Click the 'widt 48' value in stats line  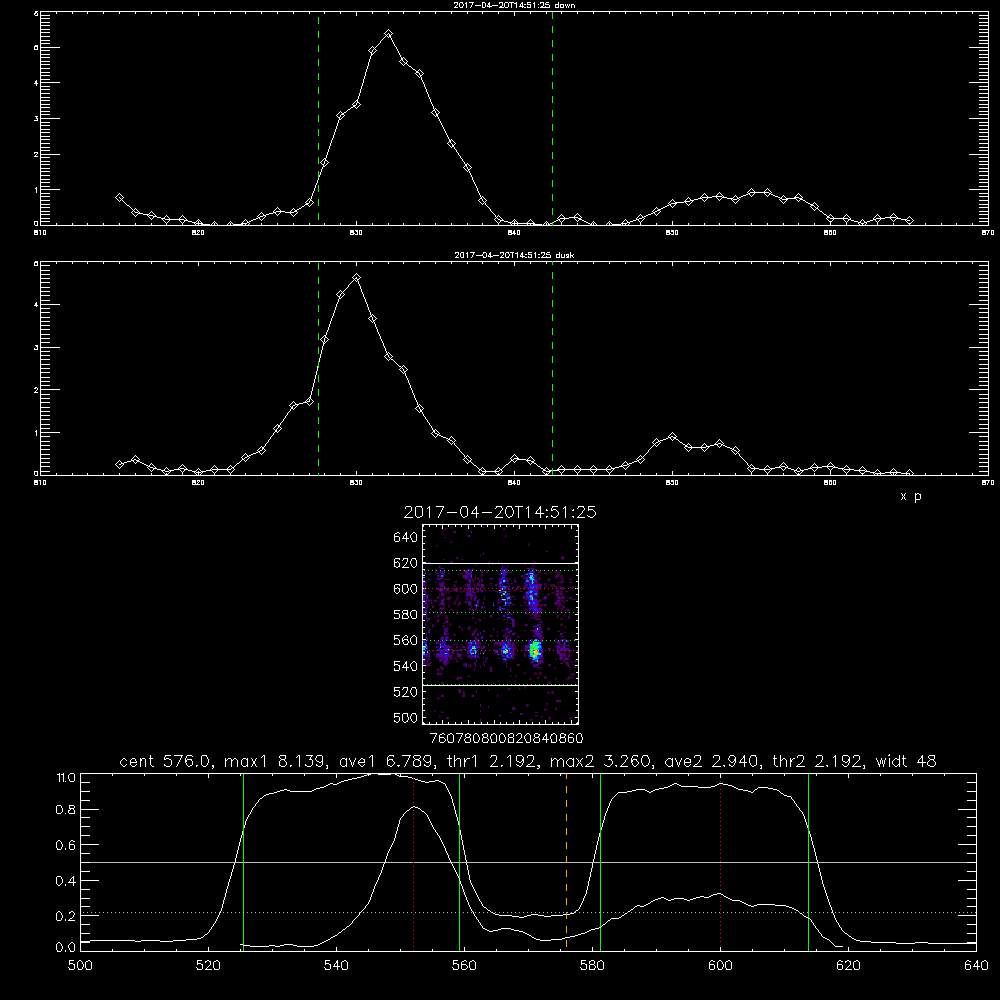[906, 761]
